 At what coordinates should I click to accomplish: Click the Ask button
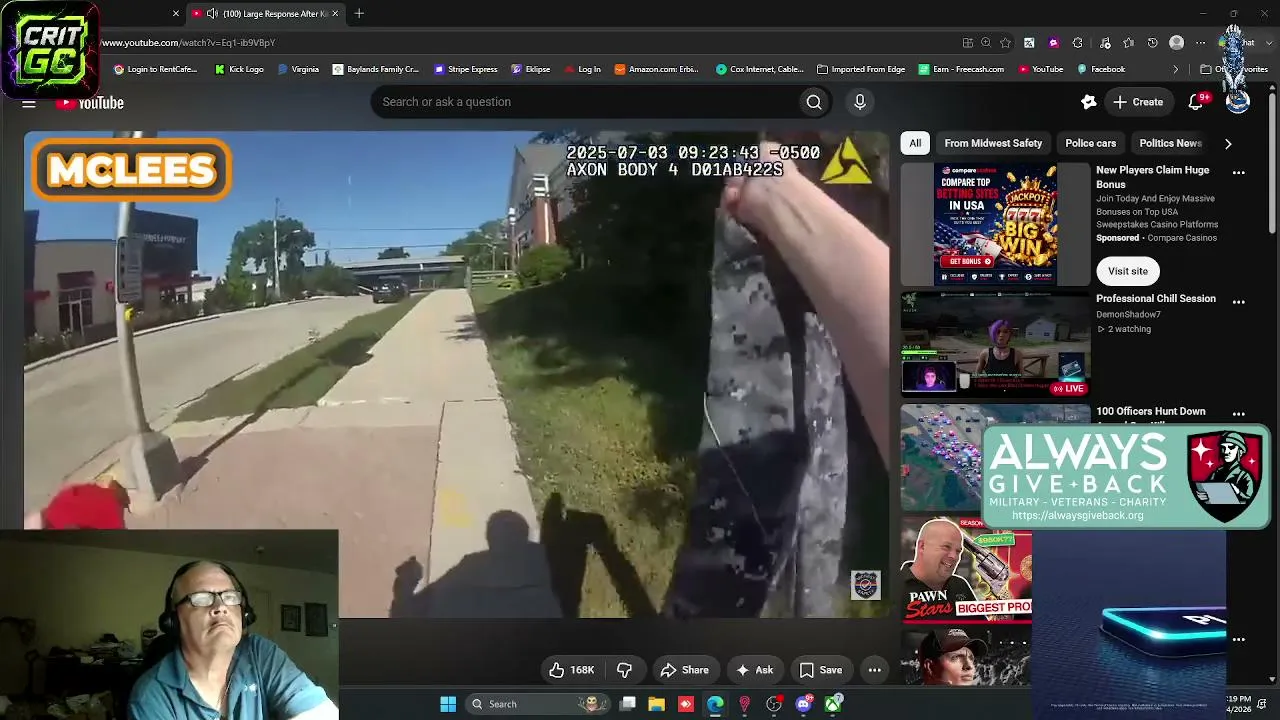click(x=754, y=670)
